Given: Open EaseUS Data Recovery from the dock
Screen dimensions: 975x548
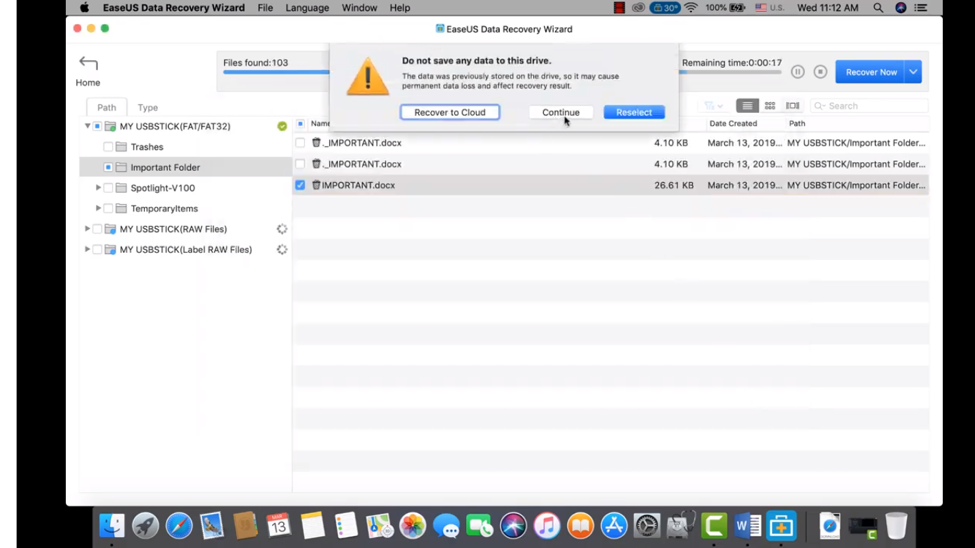Looking at the screenshot, I should click(x=781, y=526).
